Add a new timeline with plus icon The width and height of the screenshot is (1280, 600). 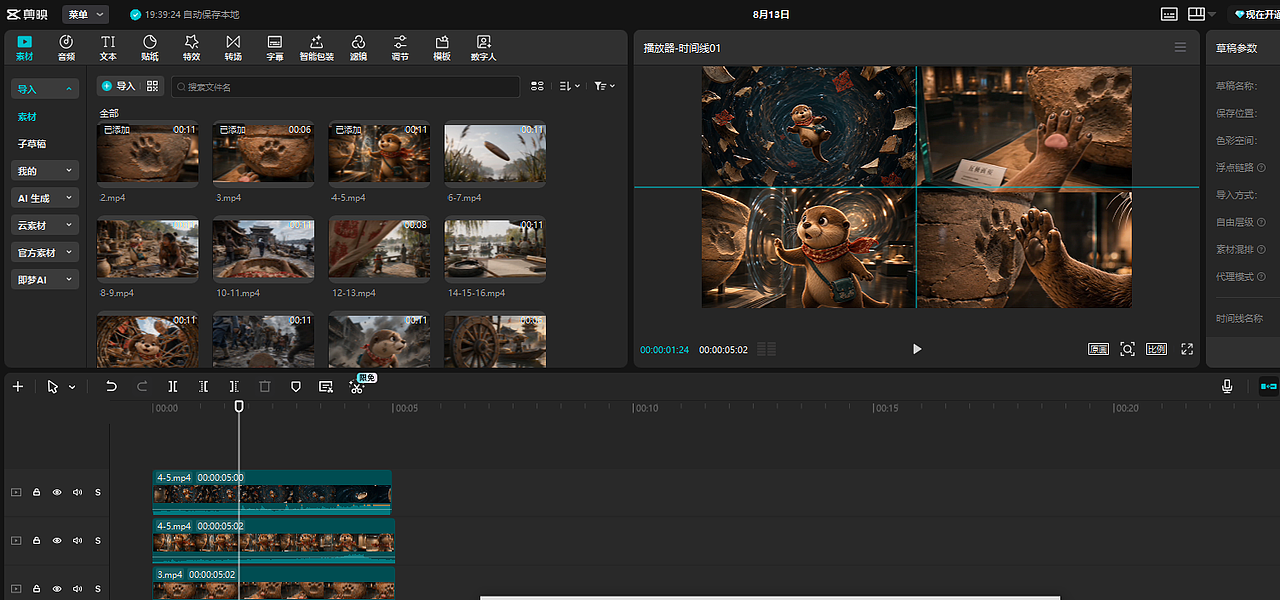pyautogui.click(x=18, y=386)
